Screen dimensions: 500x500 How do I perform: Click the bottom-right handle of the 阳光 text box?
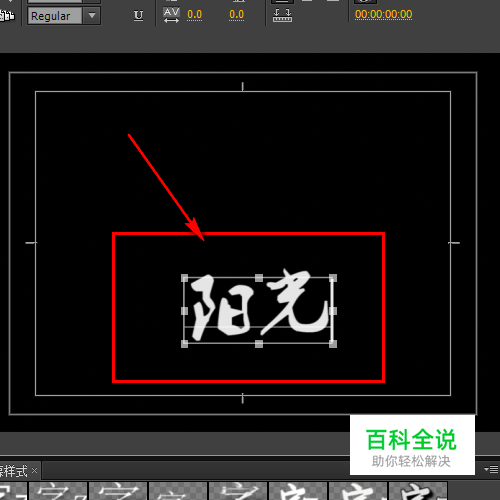(x=333, y=344)
